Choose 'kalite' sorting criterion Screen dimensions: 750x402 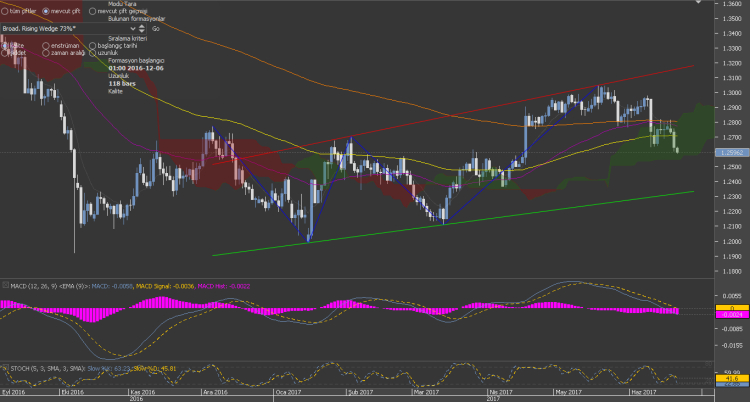coord(5,46)
